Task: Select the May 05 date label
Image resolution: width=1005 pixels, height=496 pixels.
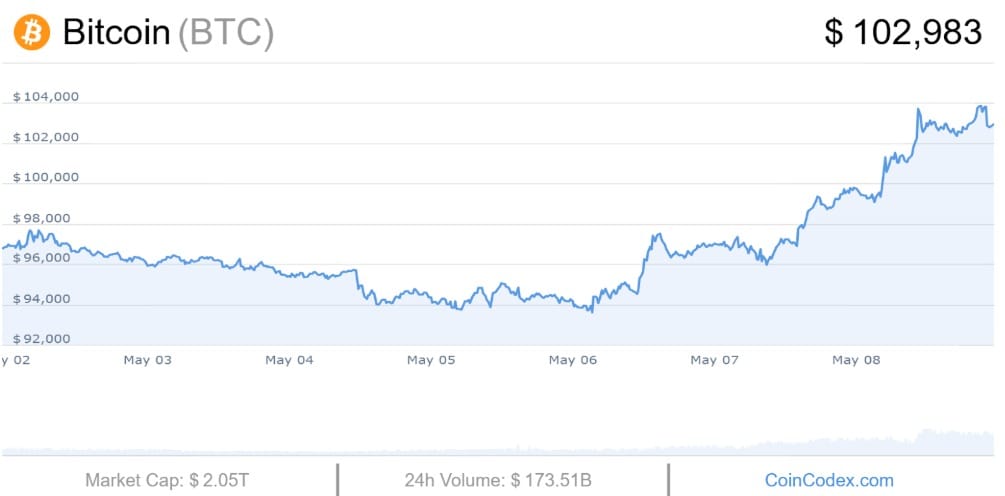Action: coord(431,360)
